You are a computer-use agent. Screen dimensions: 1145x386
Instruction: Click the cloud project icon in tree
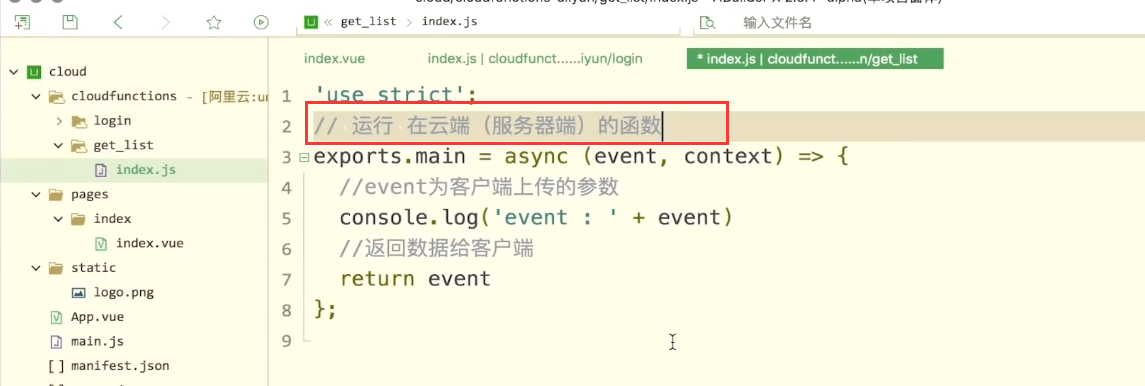34,72
